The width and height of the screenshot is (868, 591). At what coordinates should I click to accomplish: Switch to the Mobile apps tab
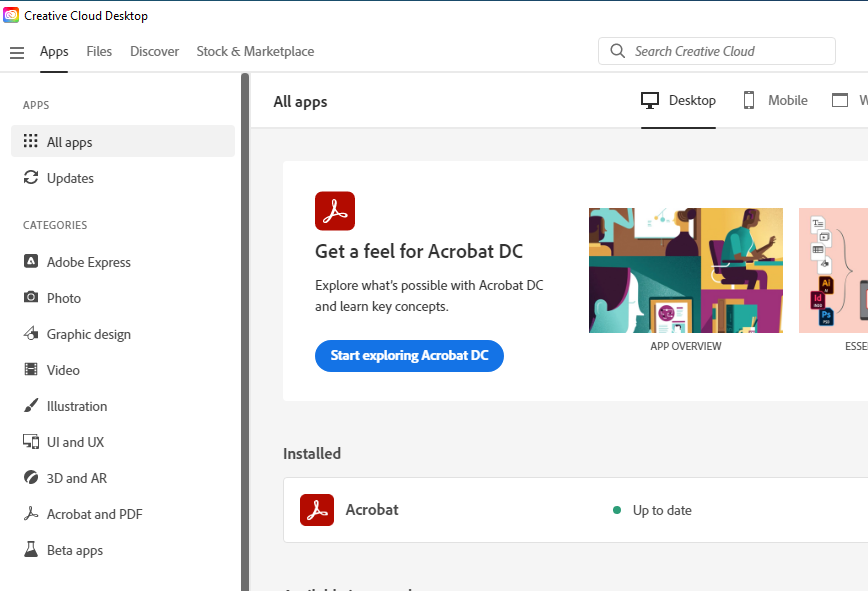point(775,100)
